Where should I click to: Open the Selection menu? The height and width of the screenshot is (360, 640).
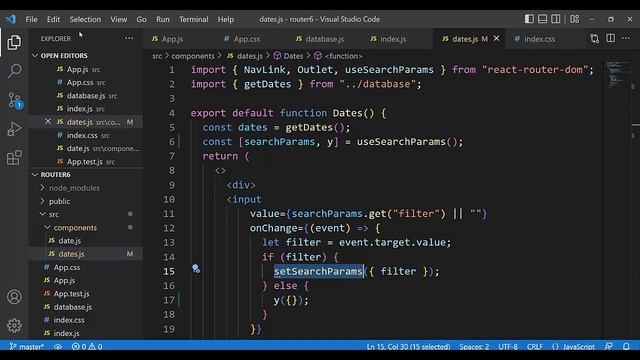click(x=85, y=19)
